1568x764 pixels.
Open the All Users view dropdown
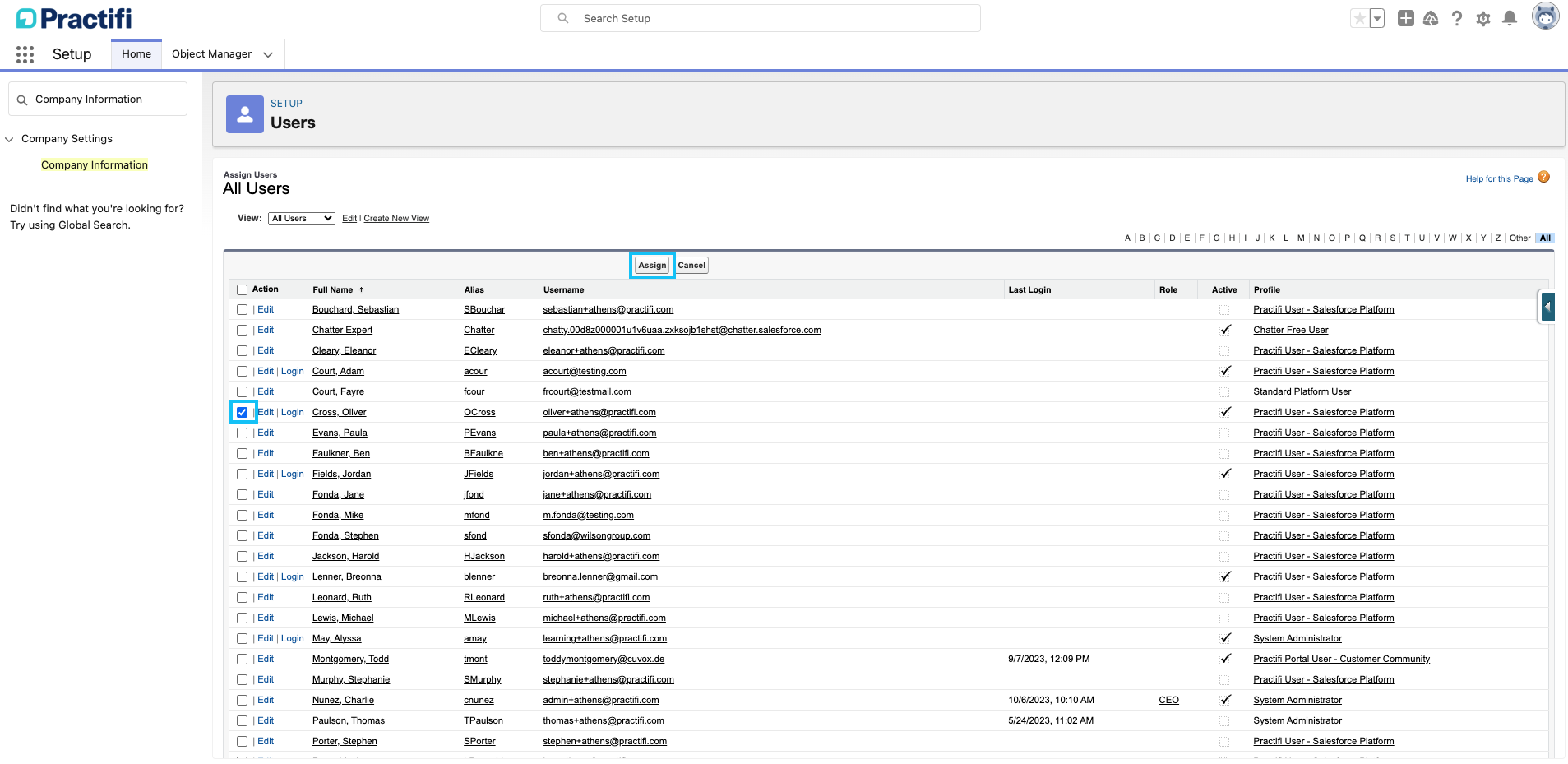[302, 218]
